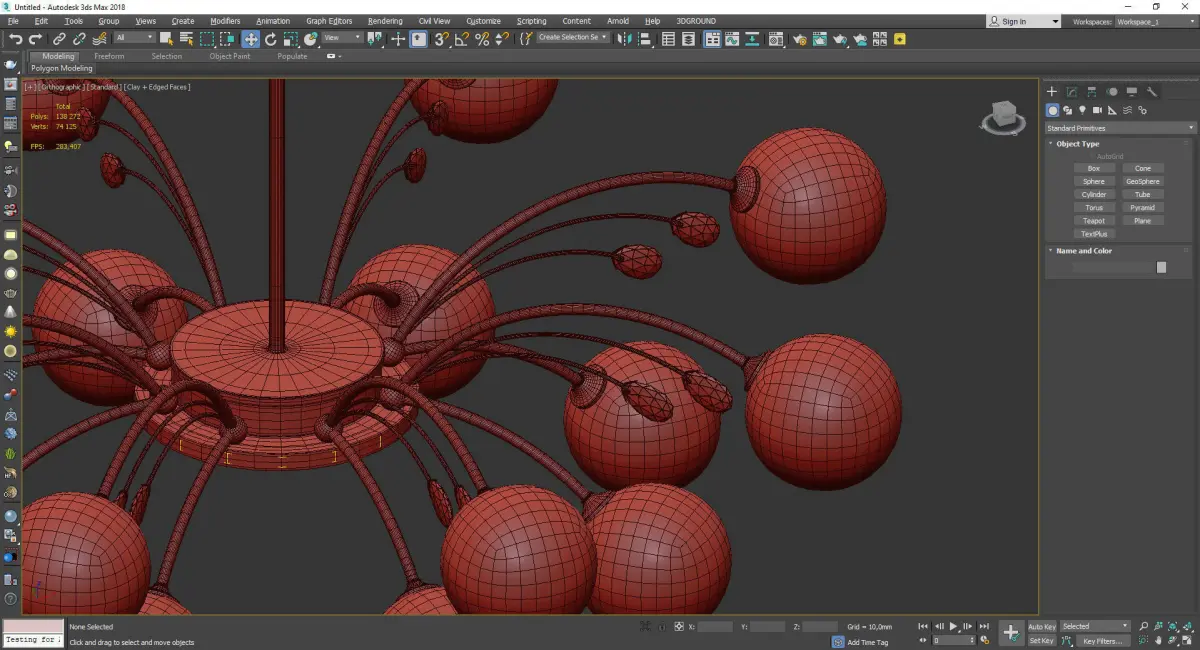Select the Move transform tool
This screenshot has width=1200, height=650.
click(x=250, y=39)
